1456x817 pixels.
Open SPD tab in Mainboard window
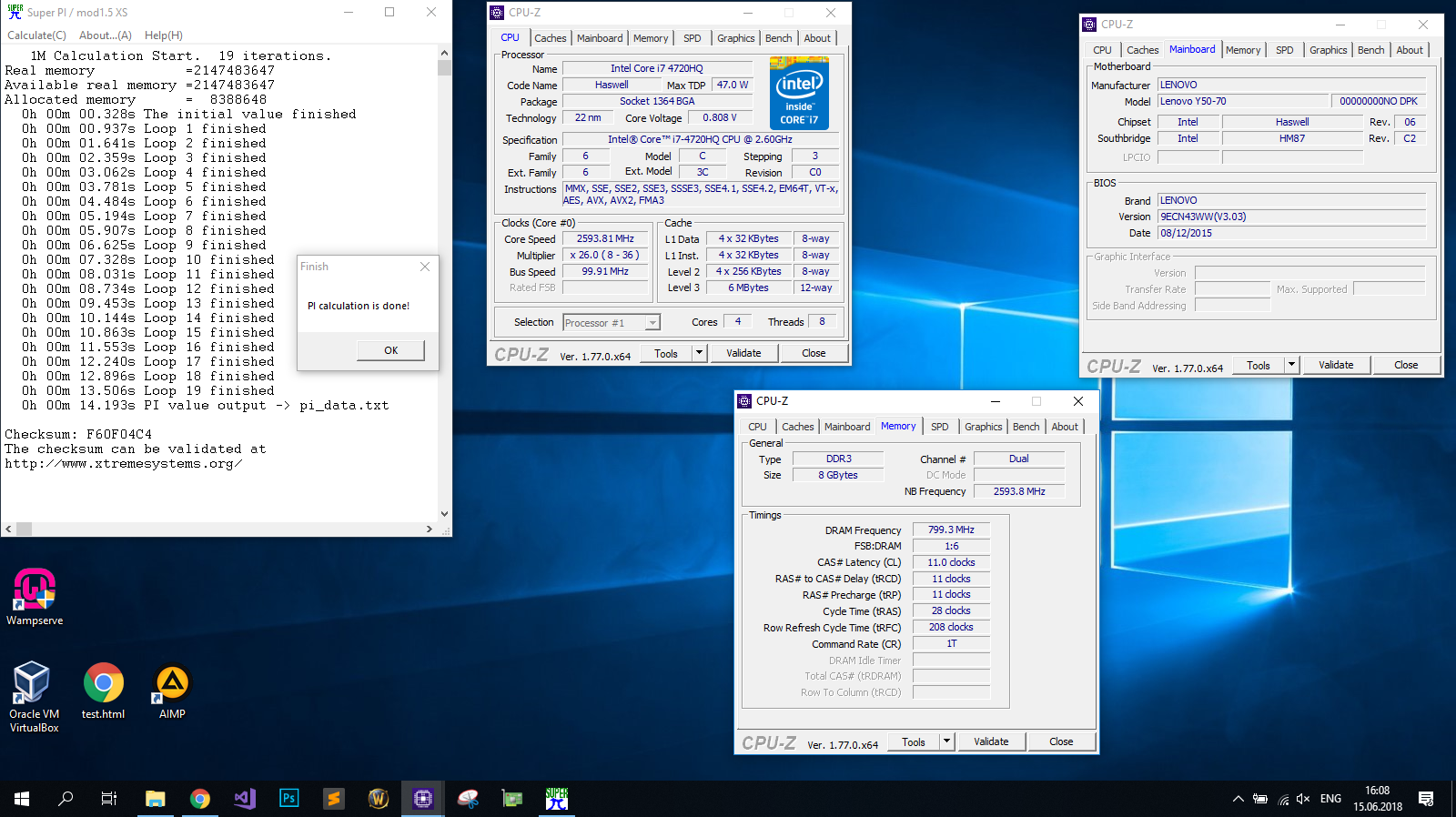coord(1284,50)
